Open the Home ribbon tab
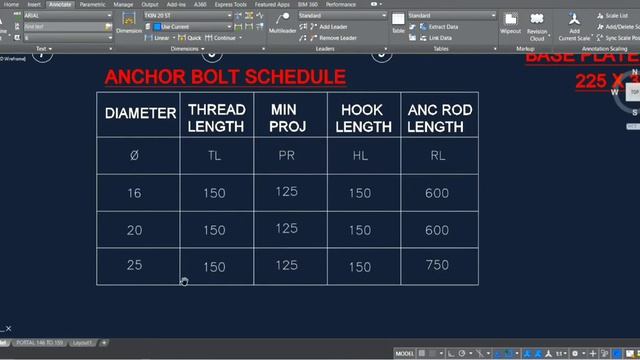The height and width of the screenshot is (360, 640). [11, 4]
